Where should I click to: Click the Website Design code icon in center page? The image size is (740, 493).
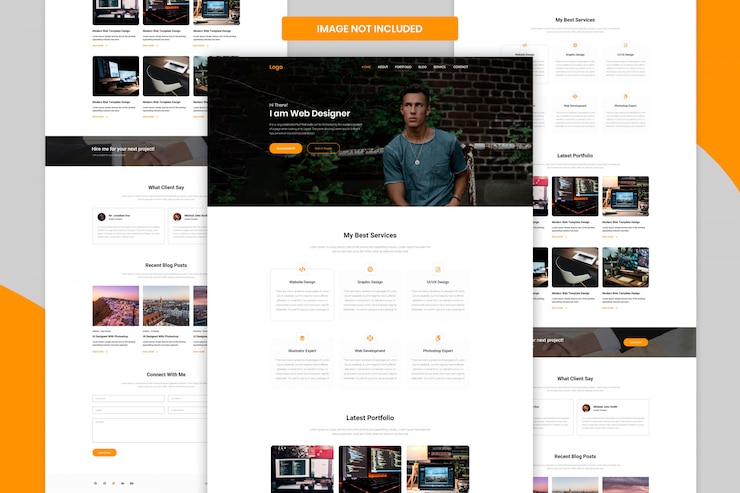click(x=302, y=269)
